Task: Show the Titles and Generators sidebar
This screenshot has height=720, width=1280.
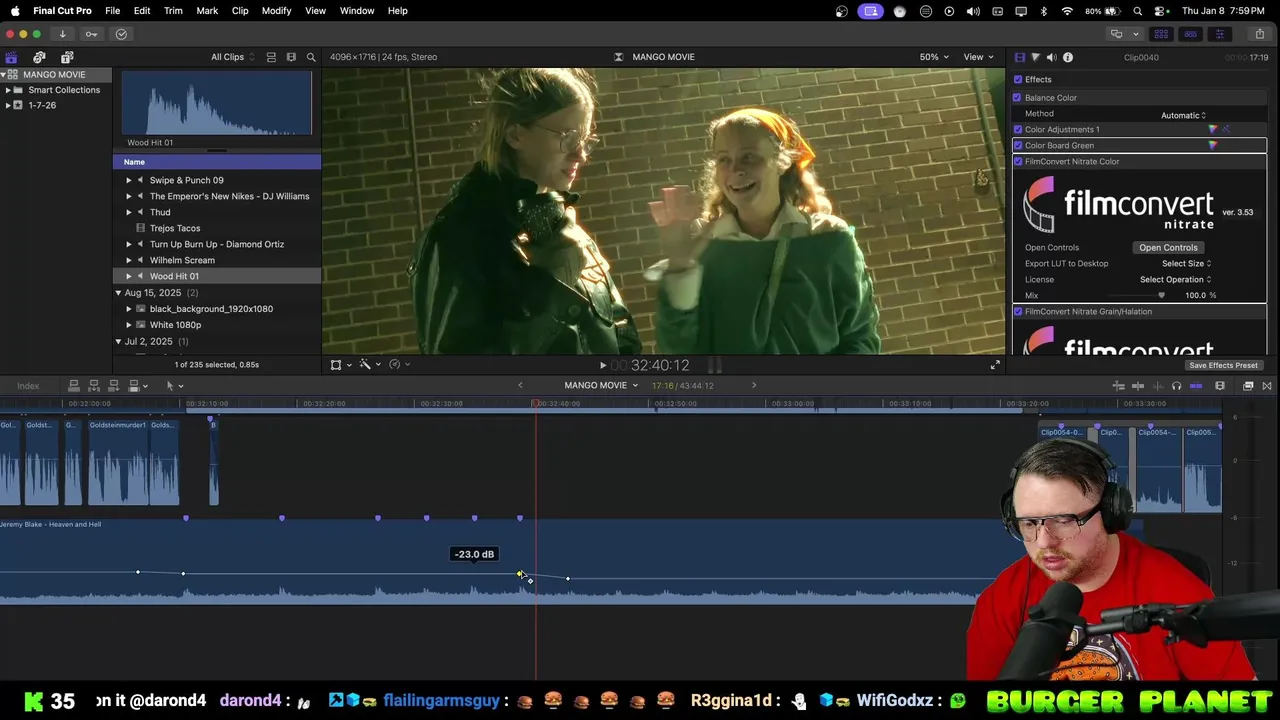Action: (x=67, y=57)
